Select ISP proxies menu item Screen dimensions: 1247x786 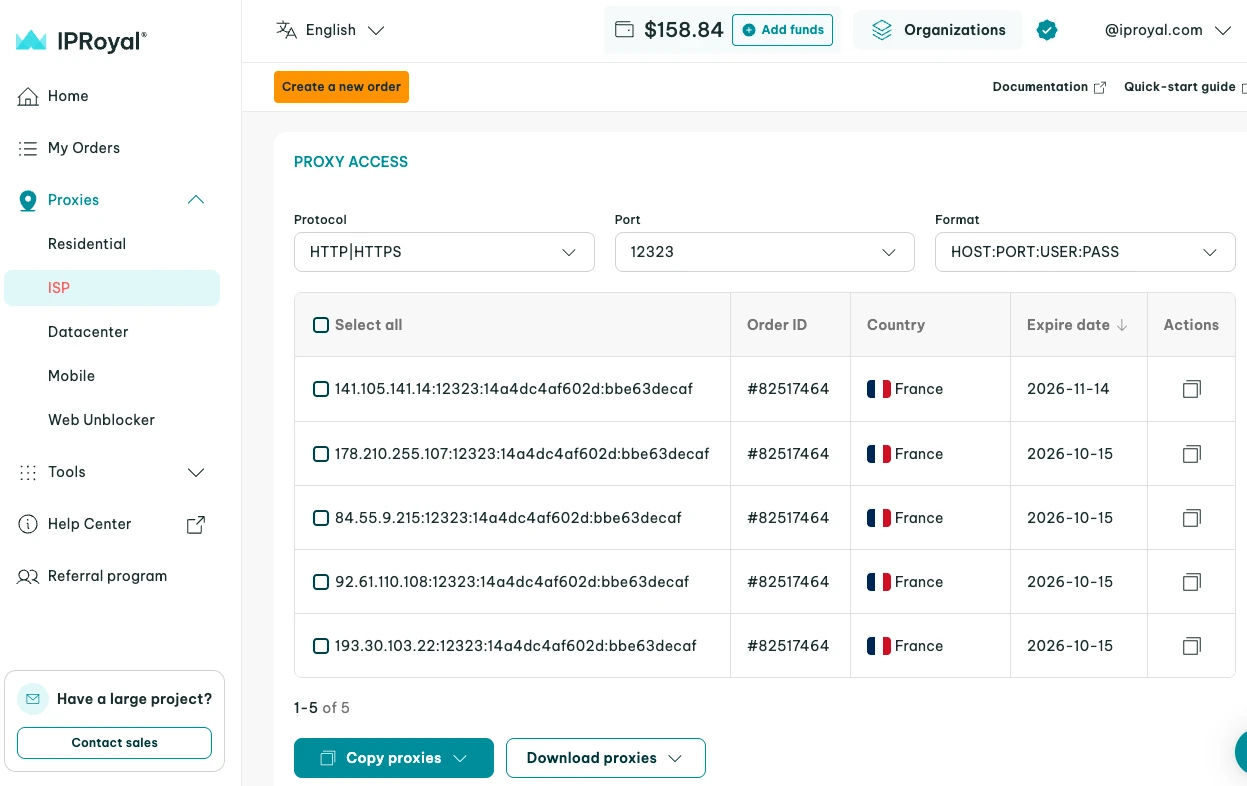click(x=112, y=288)
